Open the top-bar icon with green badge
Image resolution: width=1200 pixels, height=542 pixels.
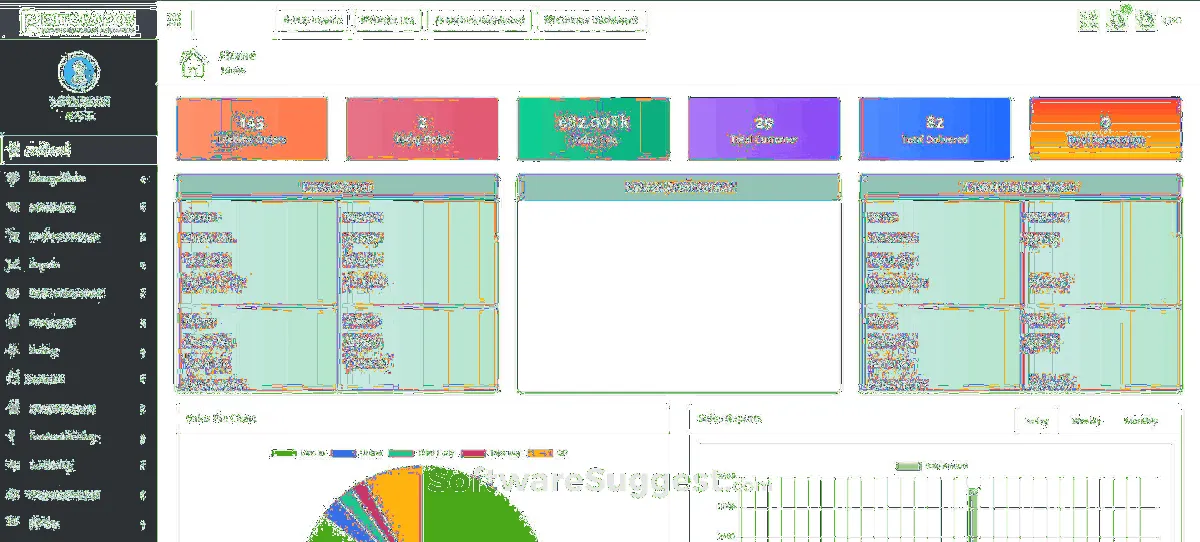coord(1118,18)
